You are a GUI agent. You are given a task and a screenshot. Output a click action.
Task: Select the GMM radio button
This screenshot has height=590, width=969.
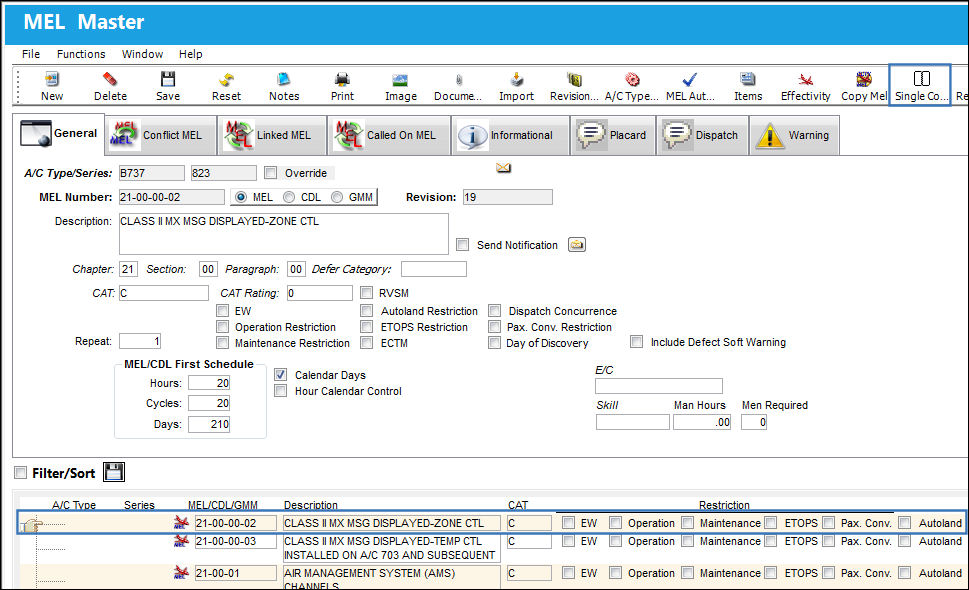[337, 197]
